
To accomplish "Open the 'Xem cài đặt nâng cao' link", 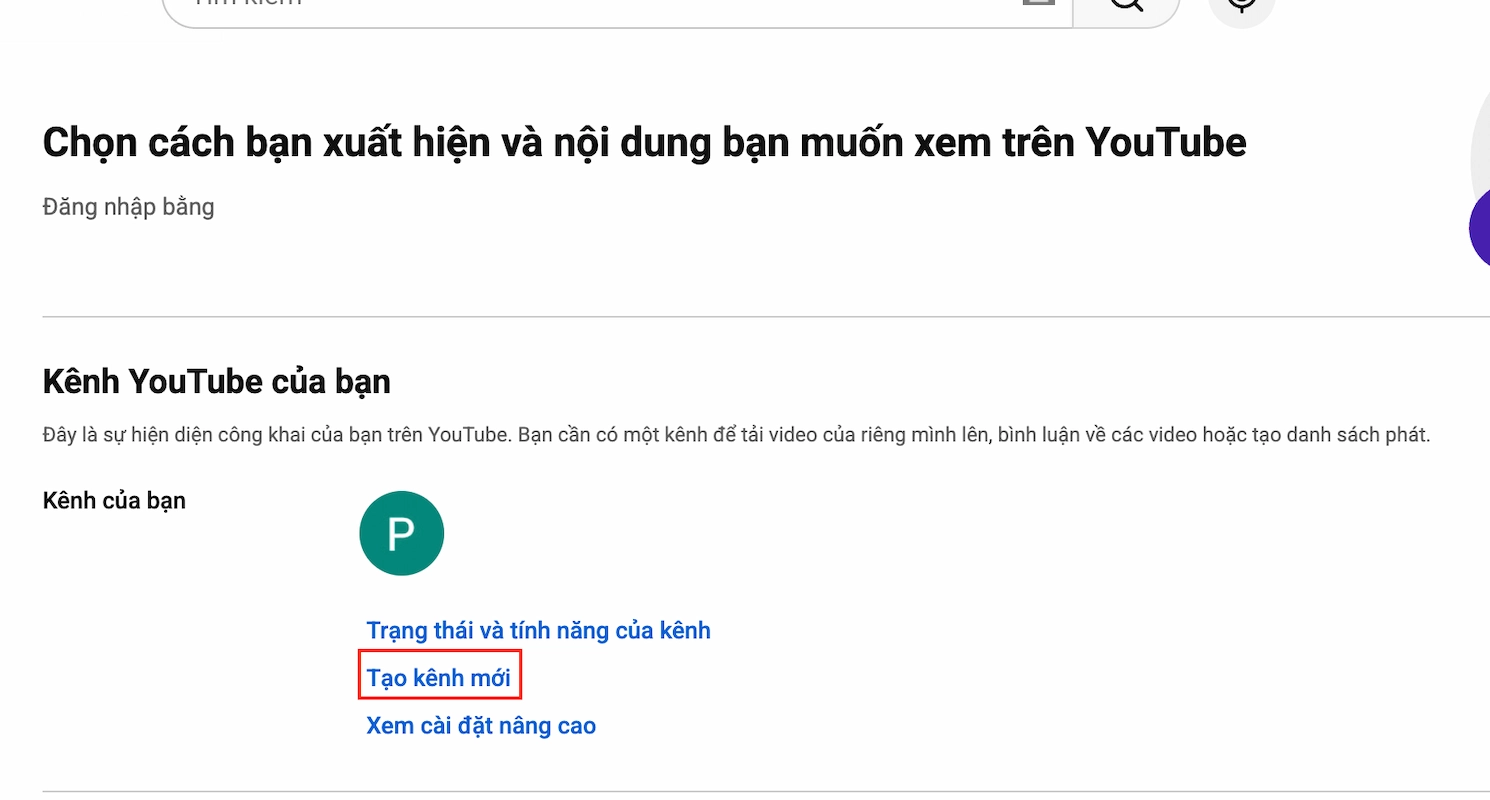I will pos(481,725).
